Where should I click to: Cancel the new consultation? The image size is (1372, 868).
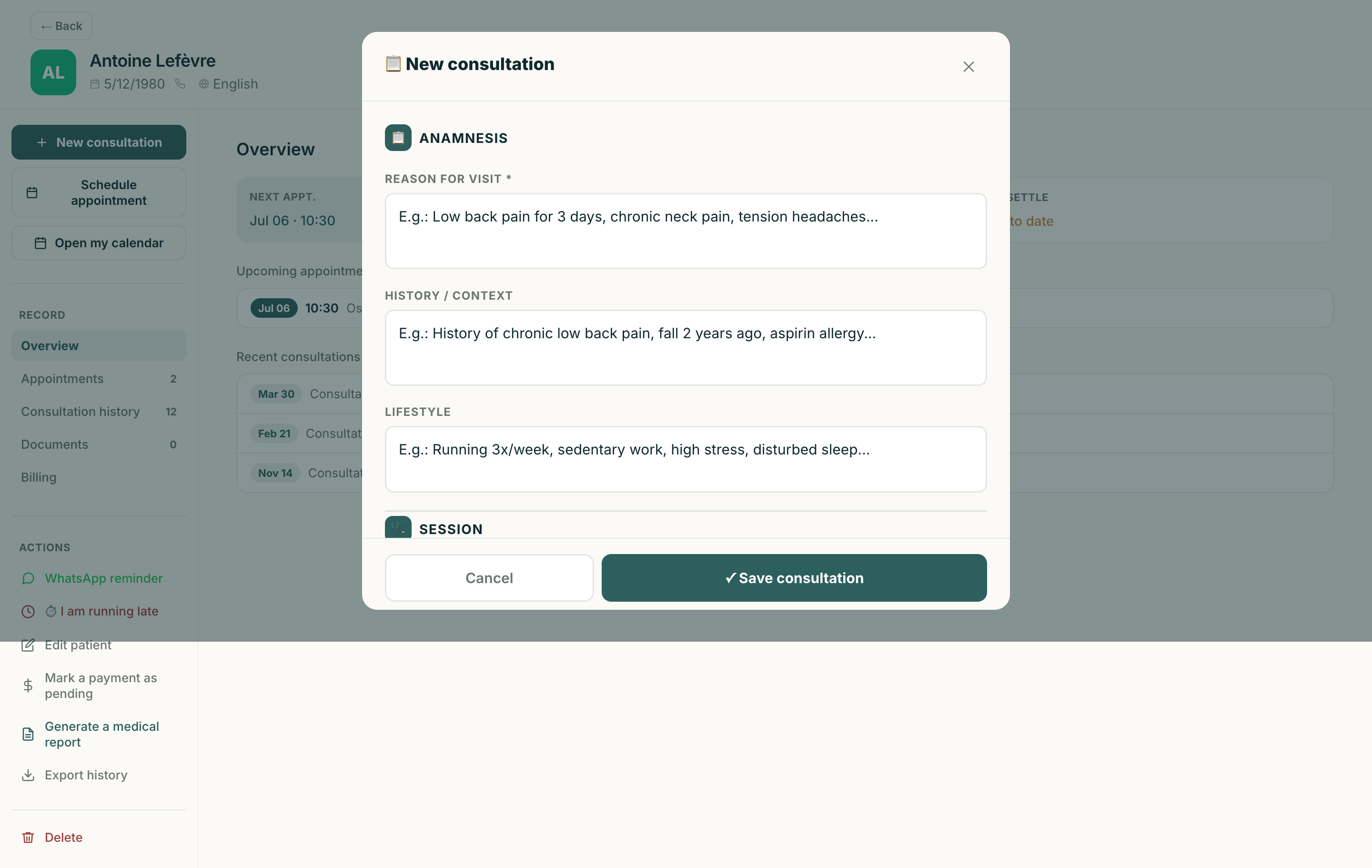489,578
